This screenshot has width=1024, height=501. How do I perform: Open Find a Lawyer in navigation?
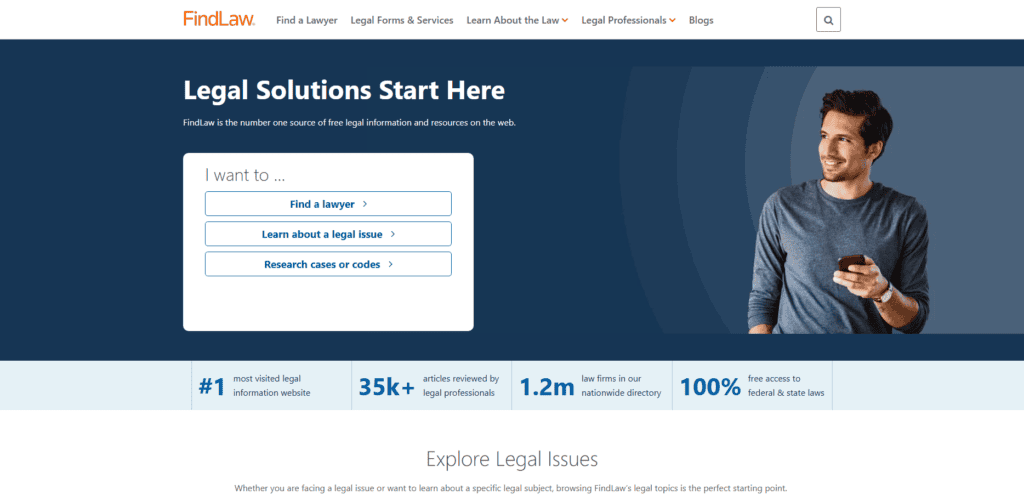click(x=307, y=20)
